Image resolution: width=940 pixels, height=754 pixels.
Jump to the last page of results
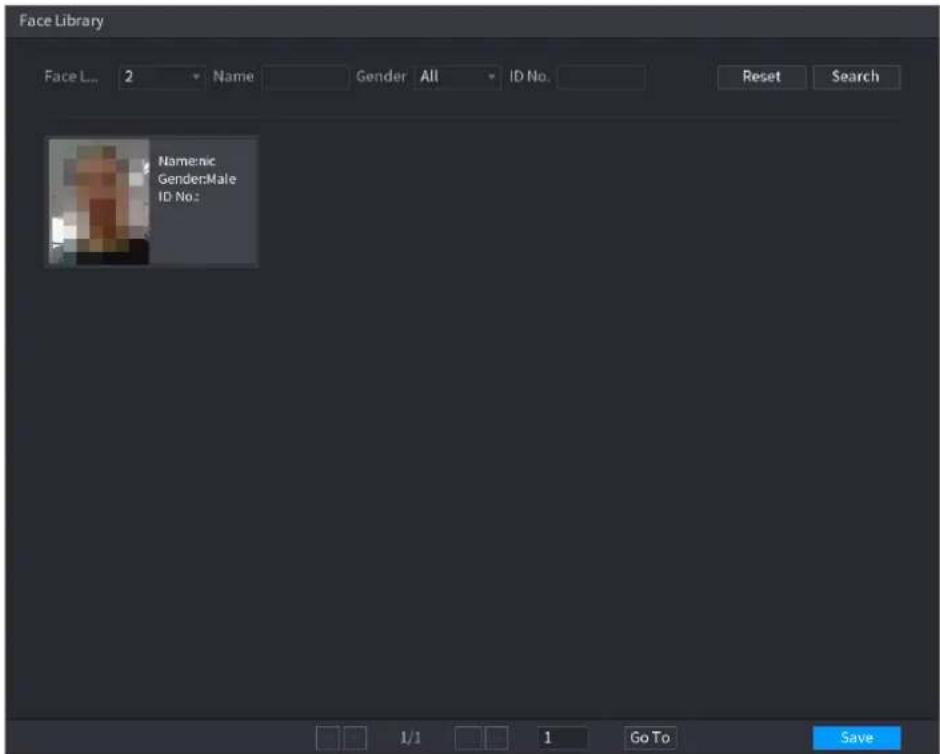pos(496,738)
